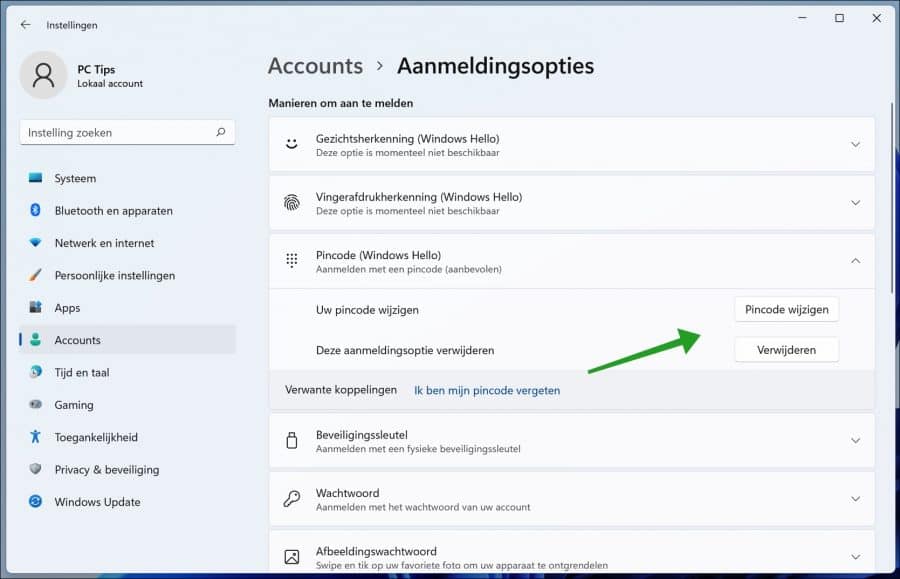Open Persoonlijke instellingen section
The image size is (900, 579).
coord(115,275)
